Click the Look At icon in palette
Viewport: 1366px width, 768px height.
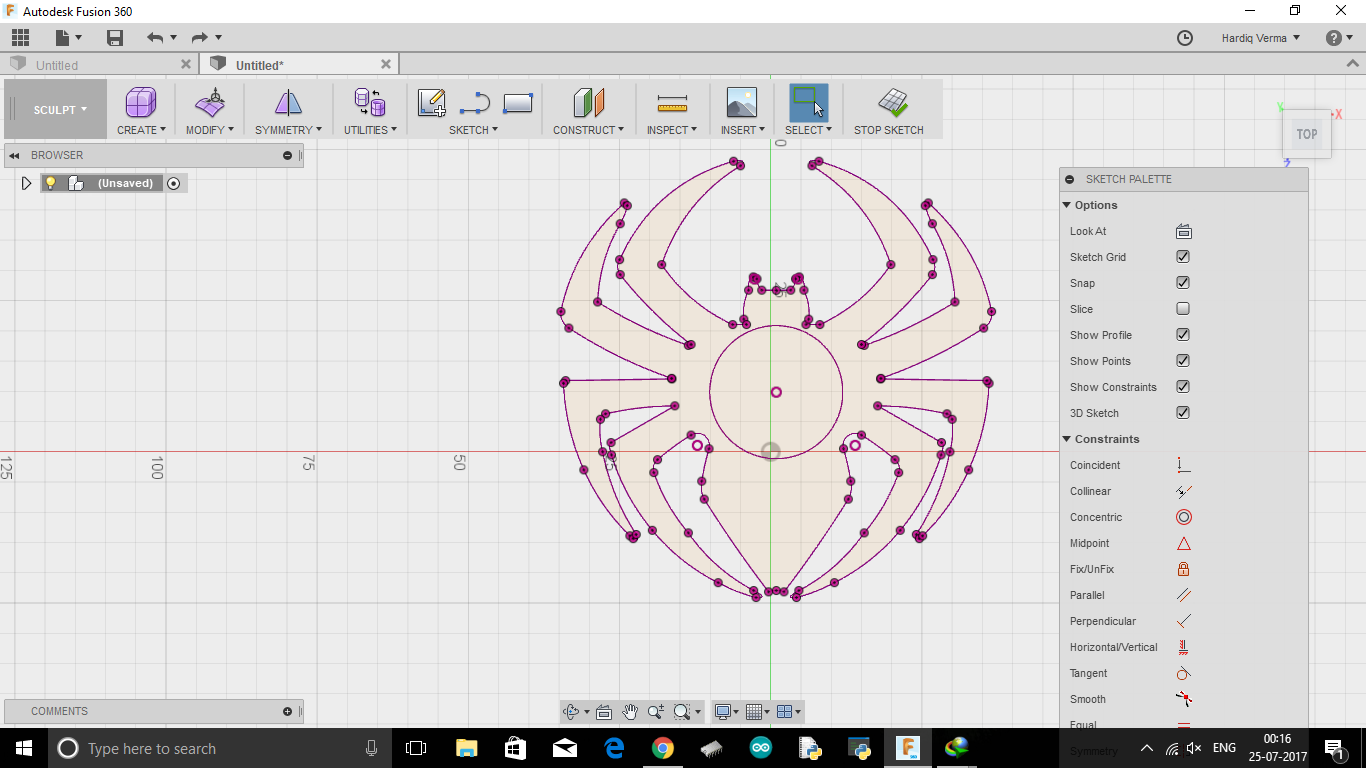tap(1184, 231)
